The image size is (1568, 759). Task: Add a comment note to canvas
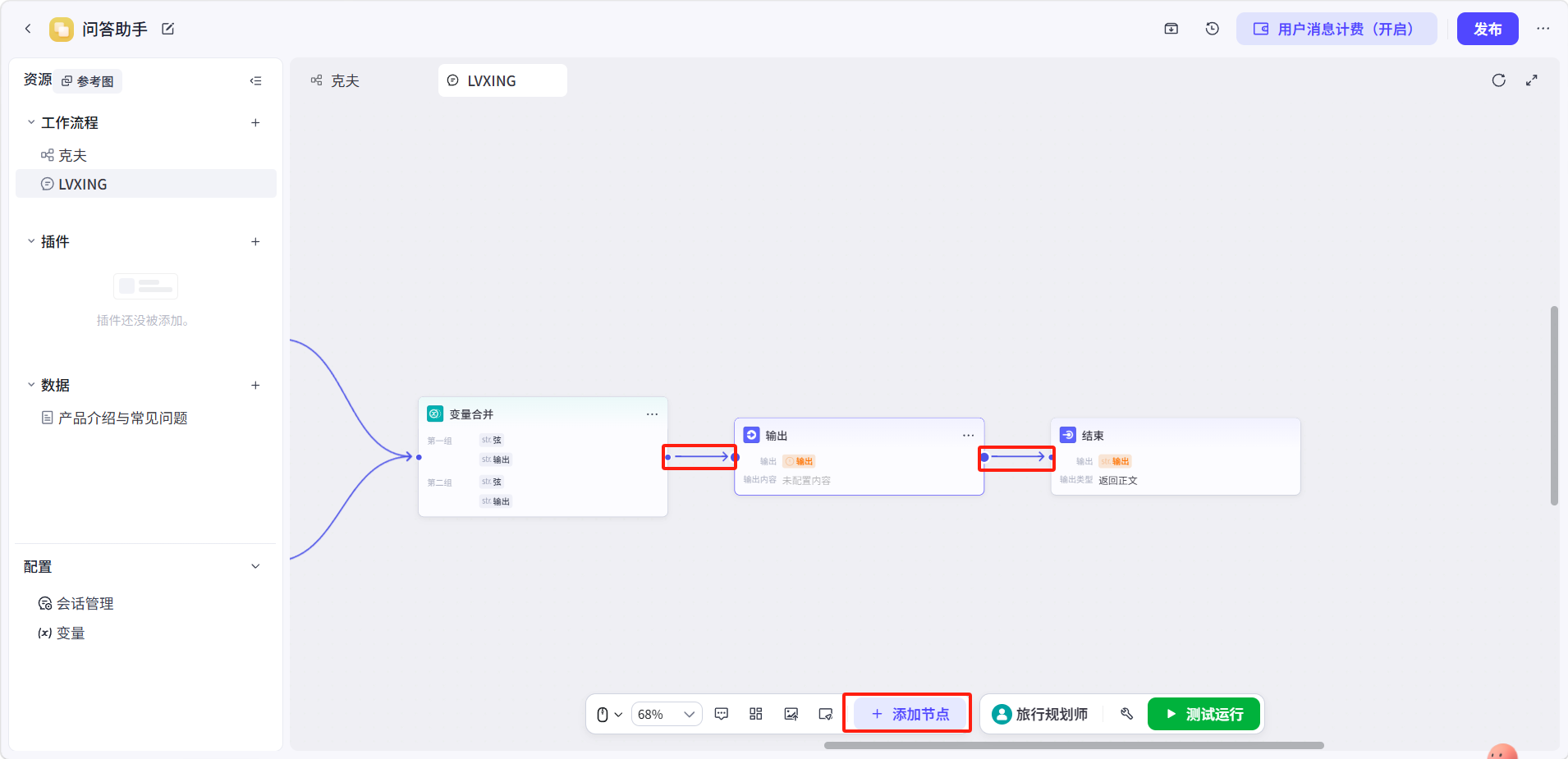722,714
